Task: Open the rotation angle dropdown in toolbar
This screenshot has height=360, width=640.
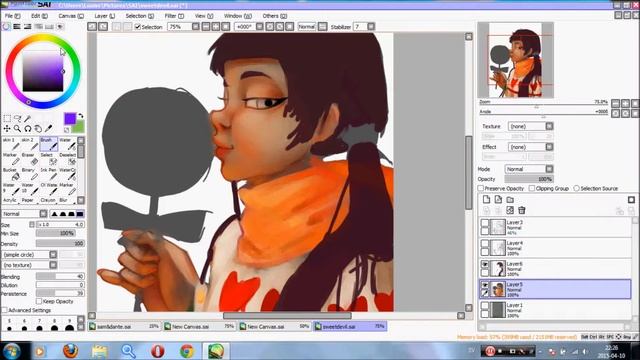Action: (260, 27)
